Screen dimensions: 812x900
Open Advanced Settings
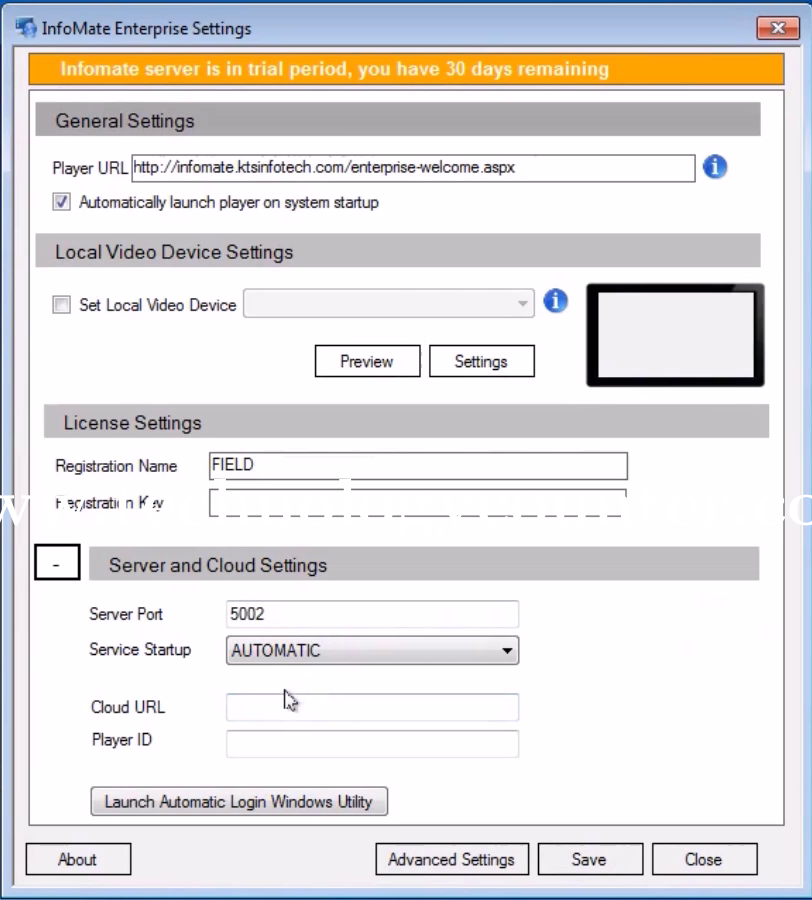(x=452, y=859)
